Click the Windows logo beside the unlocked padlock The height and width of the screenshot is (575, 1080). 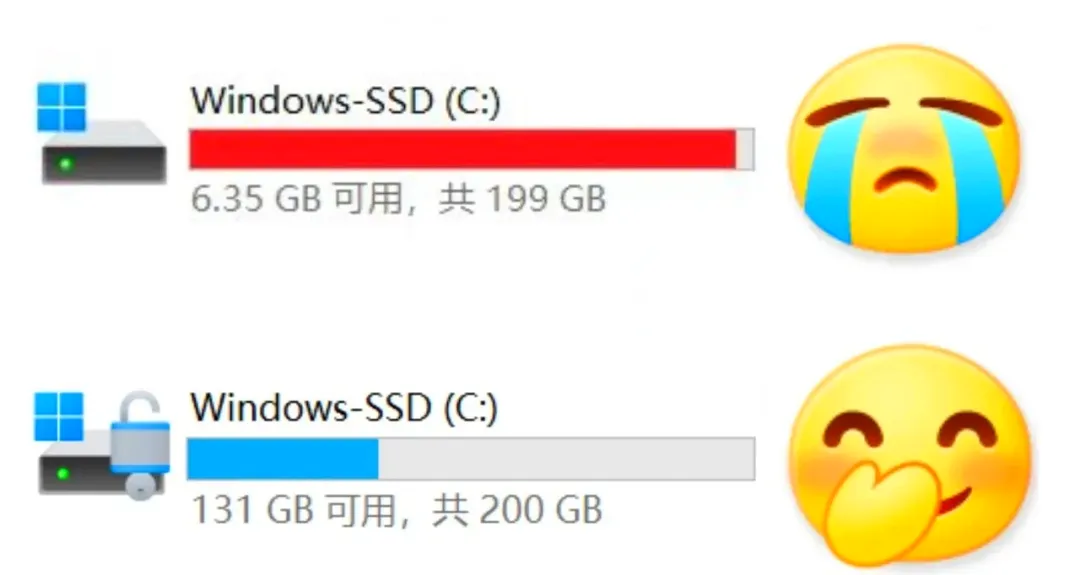(x=59, y=417)
